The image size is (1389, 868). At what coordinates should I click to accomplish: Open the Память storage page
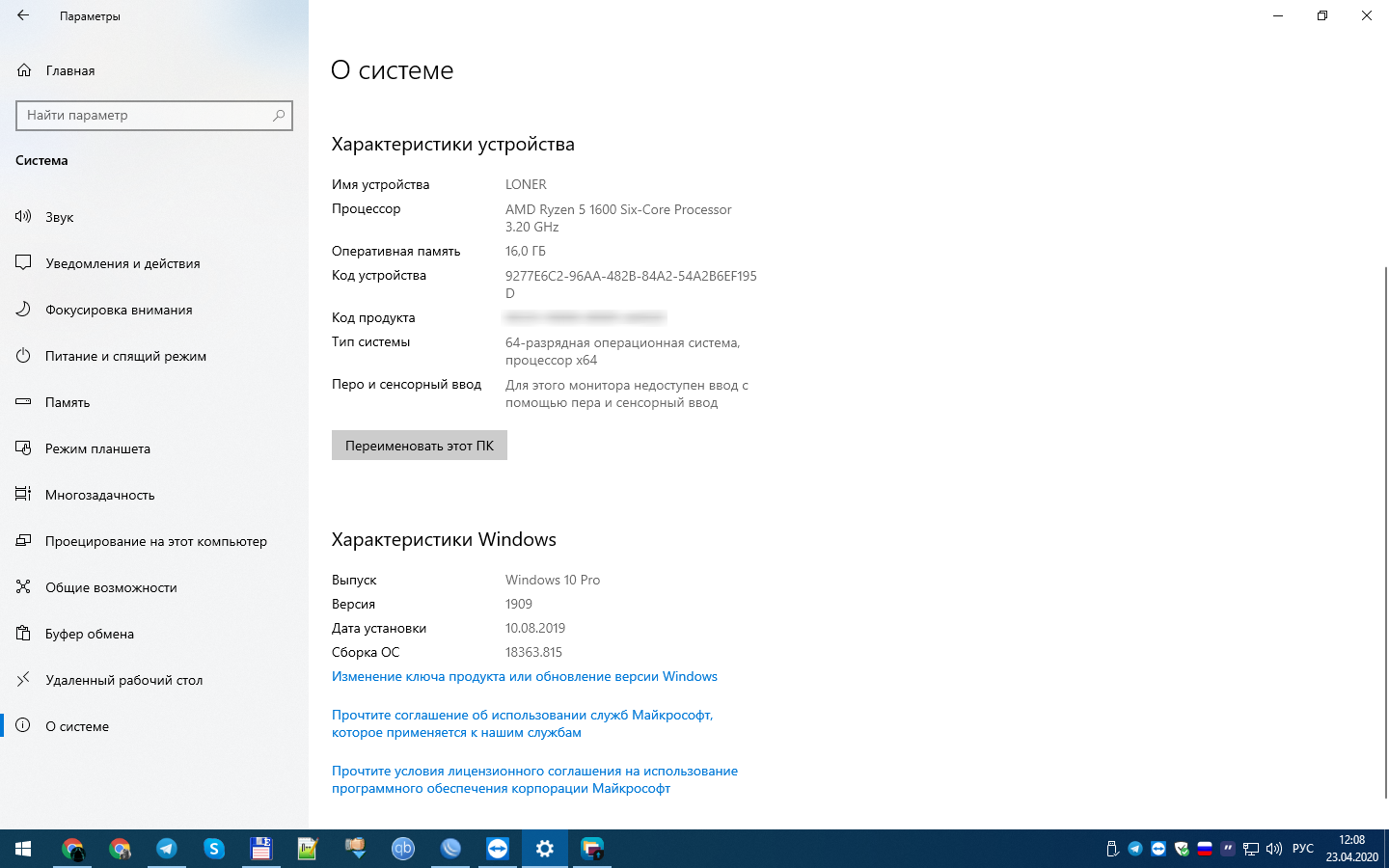tap(154, 402)
